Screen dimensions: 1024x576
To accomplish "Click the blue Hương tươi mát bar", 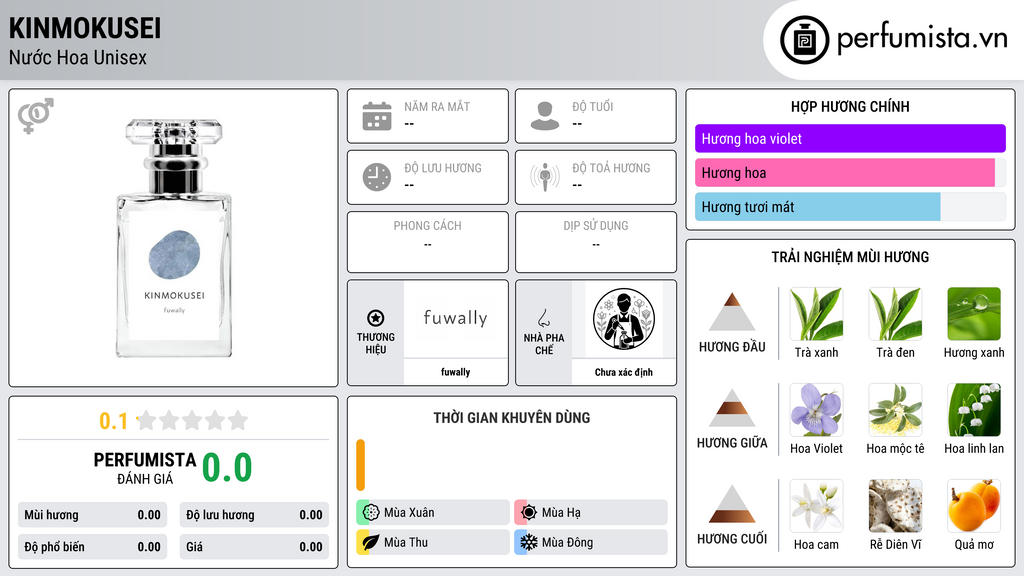I will point(818,206).
